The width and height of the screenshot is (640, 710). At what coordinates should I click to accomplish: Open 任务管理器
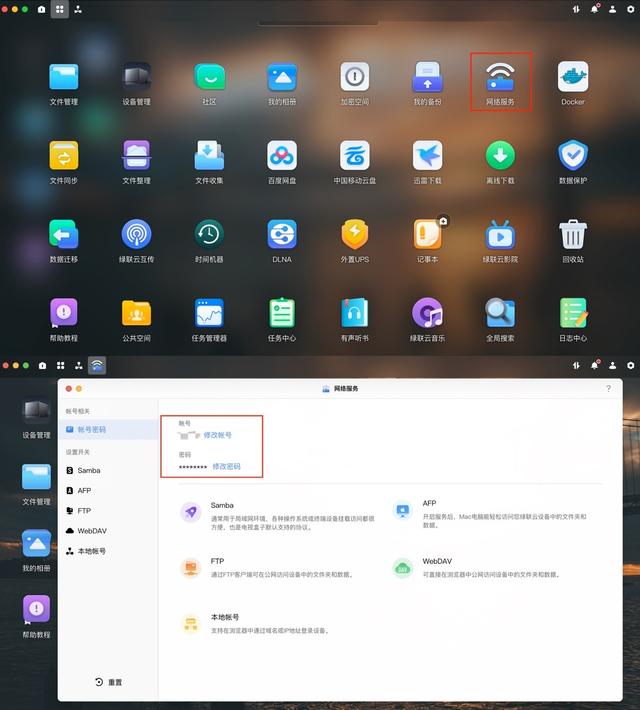(209, 318)
